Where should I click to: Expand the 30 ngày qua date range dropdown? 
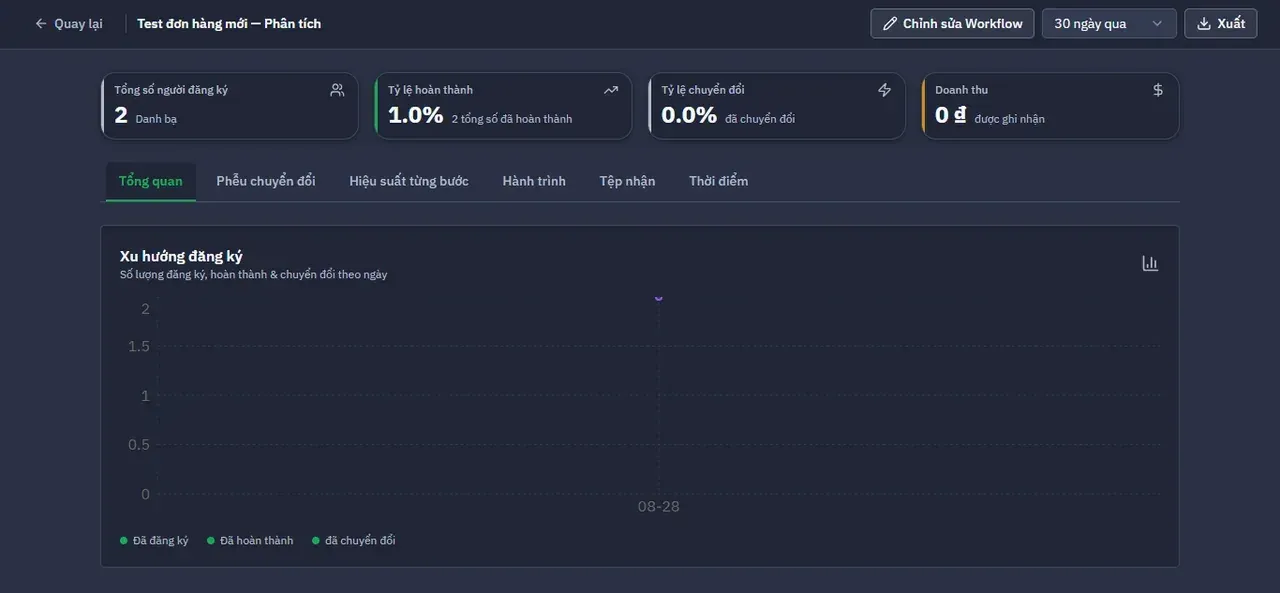[1109, 23]
